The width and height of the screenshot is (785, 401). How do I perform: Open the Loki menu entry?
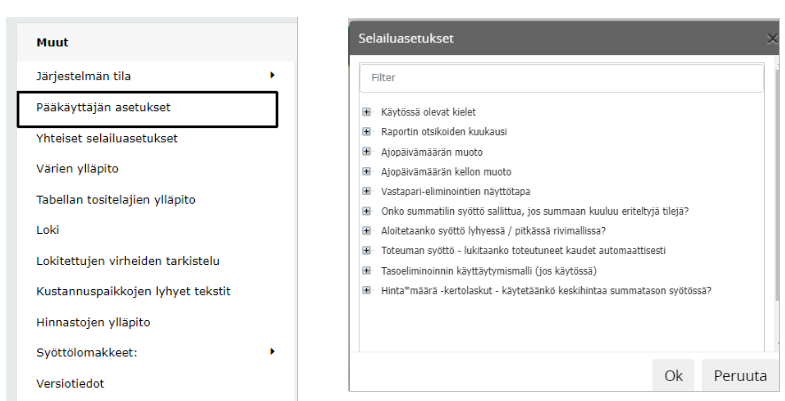coord(48,230)
